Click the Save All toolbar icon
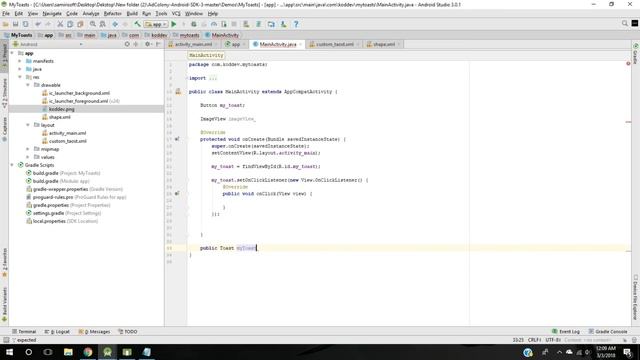This screenshot has width=640, height=360. (16, 24)
